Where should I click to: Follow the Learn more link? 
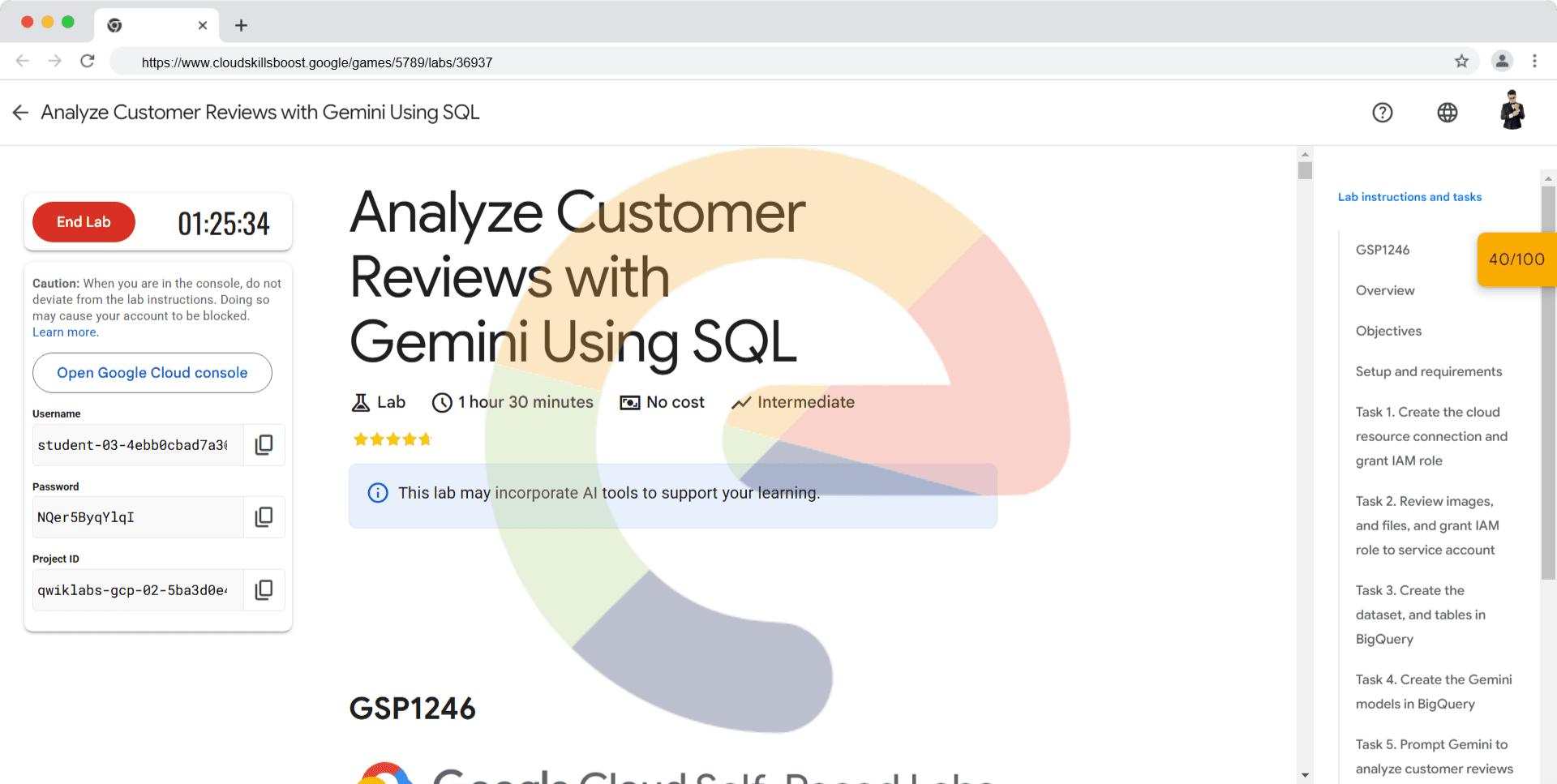click(66, 332)
